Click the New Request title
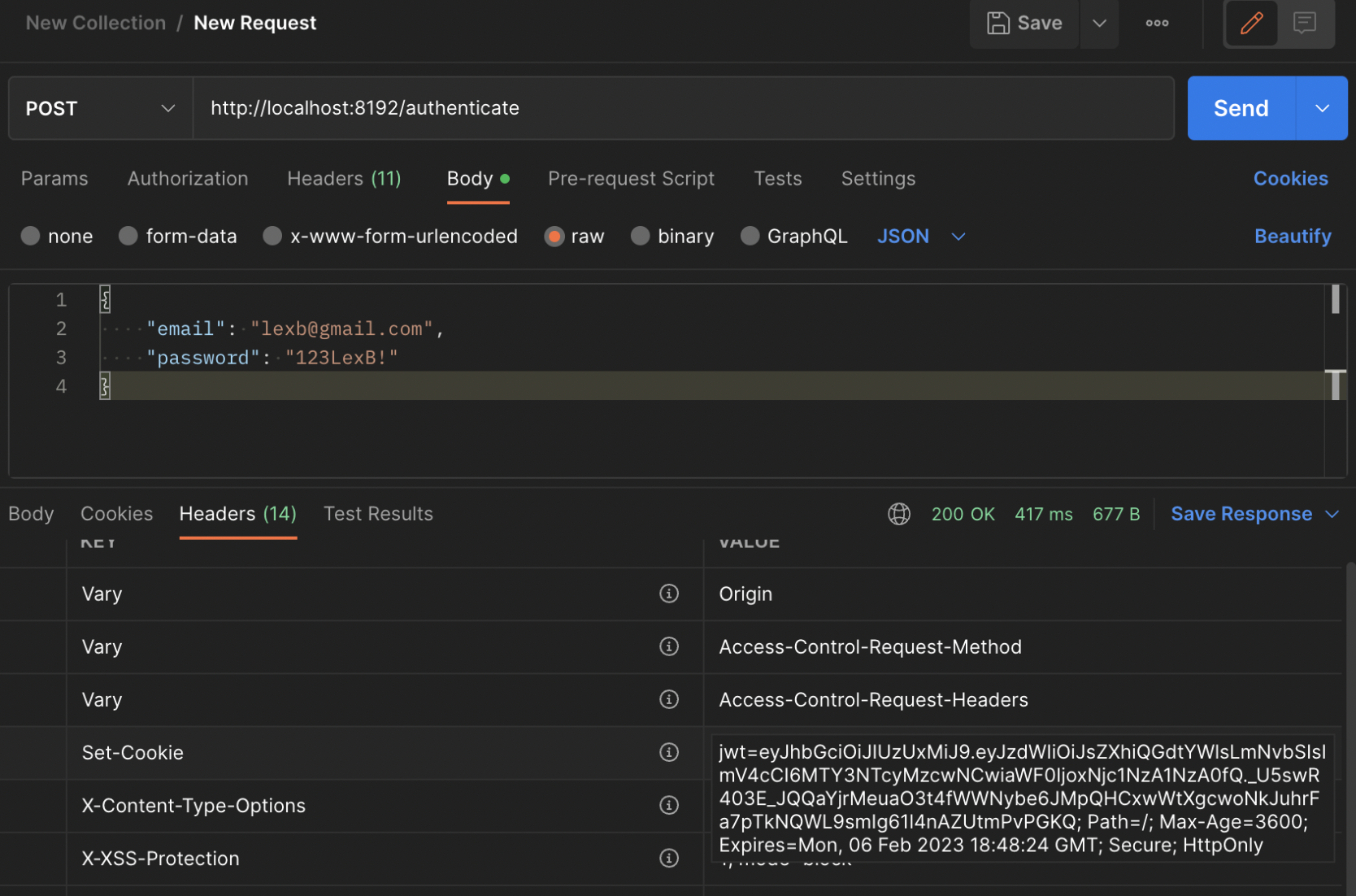 coord(254,23)
